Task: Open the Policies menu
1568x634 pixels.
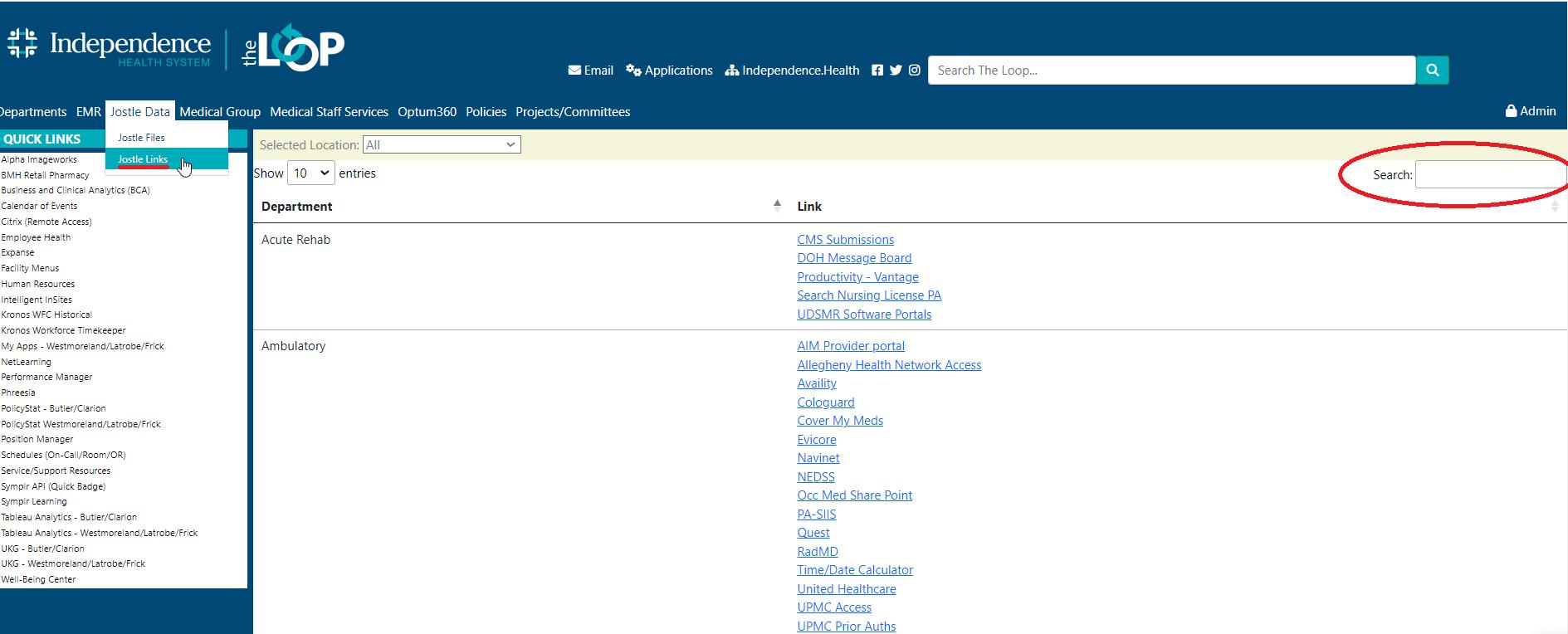Action: click(x=486, y=112)
